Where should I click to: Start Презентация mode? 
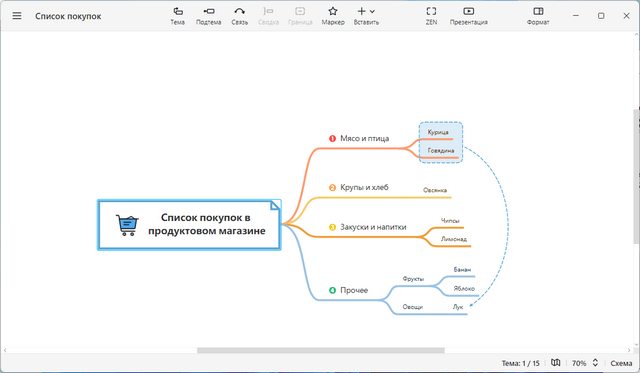(469, 16)
